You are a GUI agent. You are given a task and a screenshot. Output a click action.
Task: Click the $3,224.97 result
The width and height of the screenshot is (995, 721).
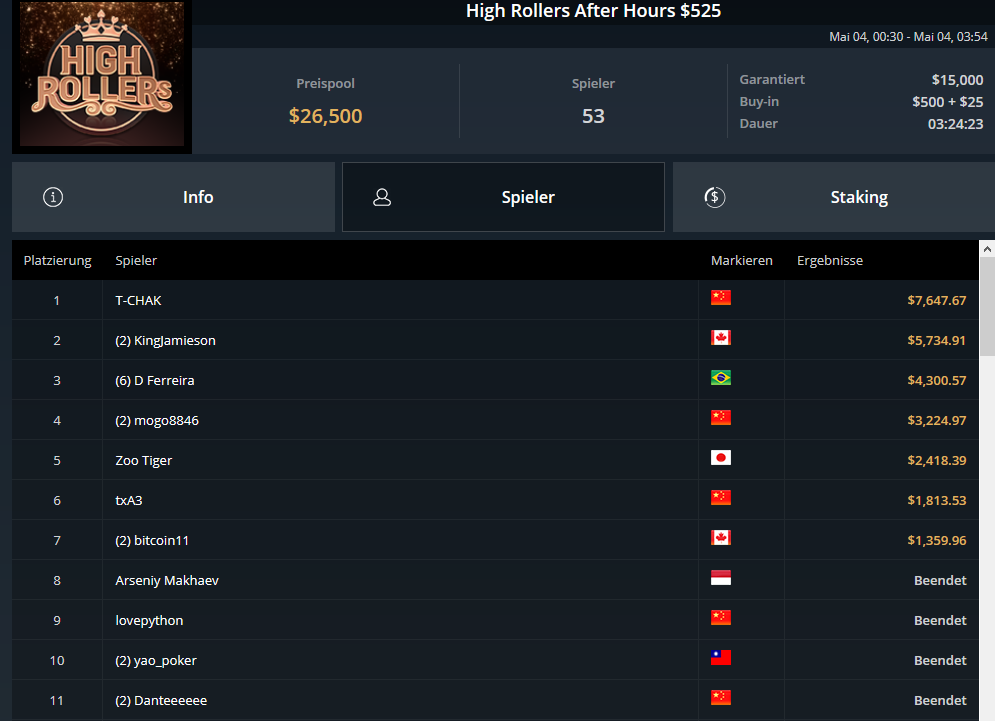(937, 420)
